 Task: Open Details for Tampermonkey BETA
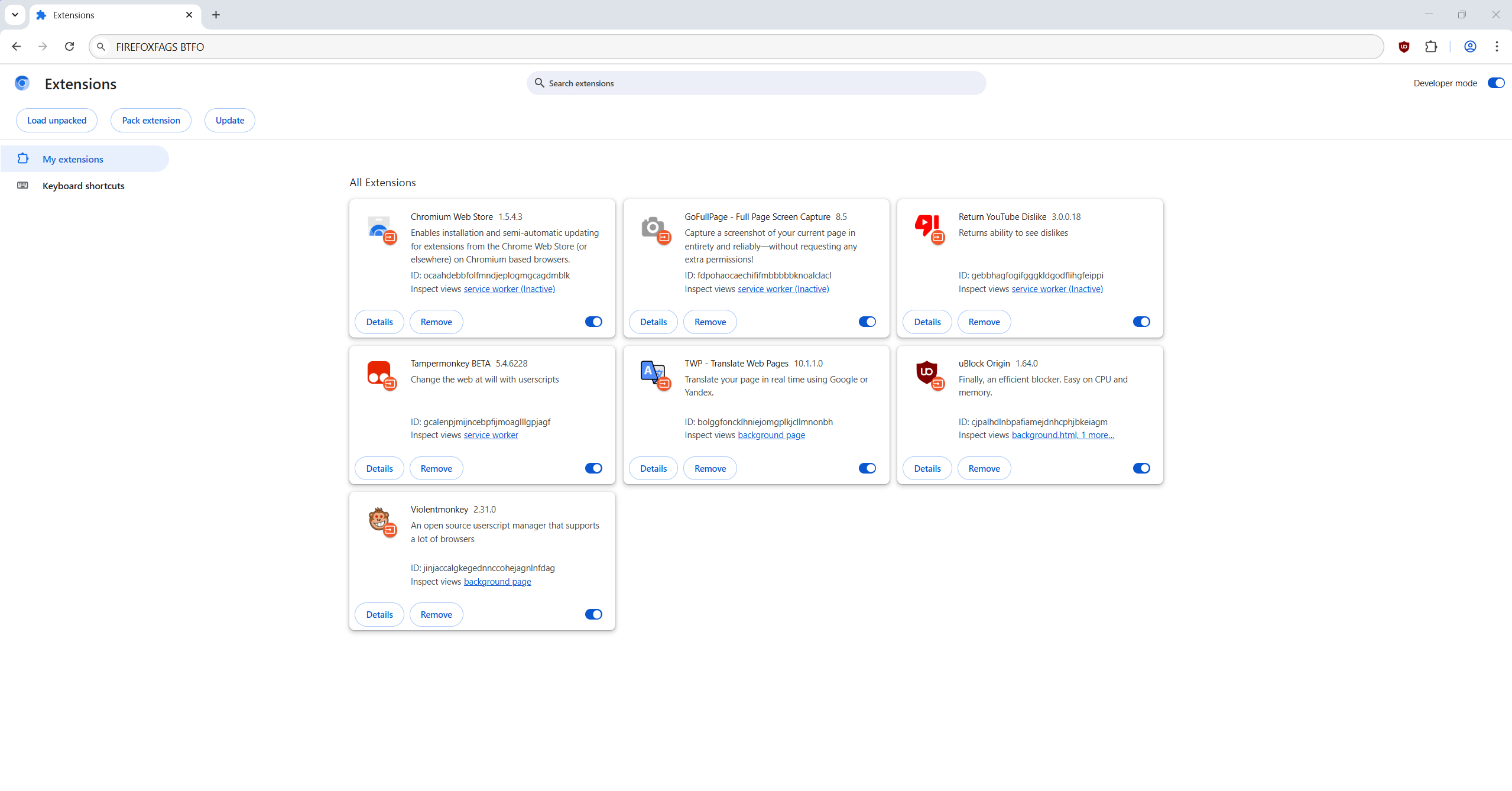pos(379,469)
